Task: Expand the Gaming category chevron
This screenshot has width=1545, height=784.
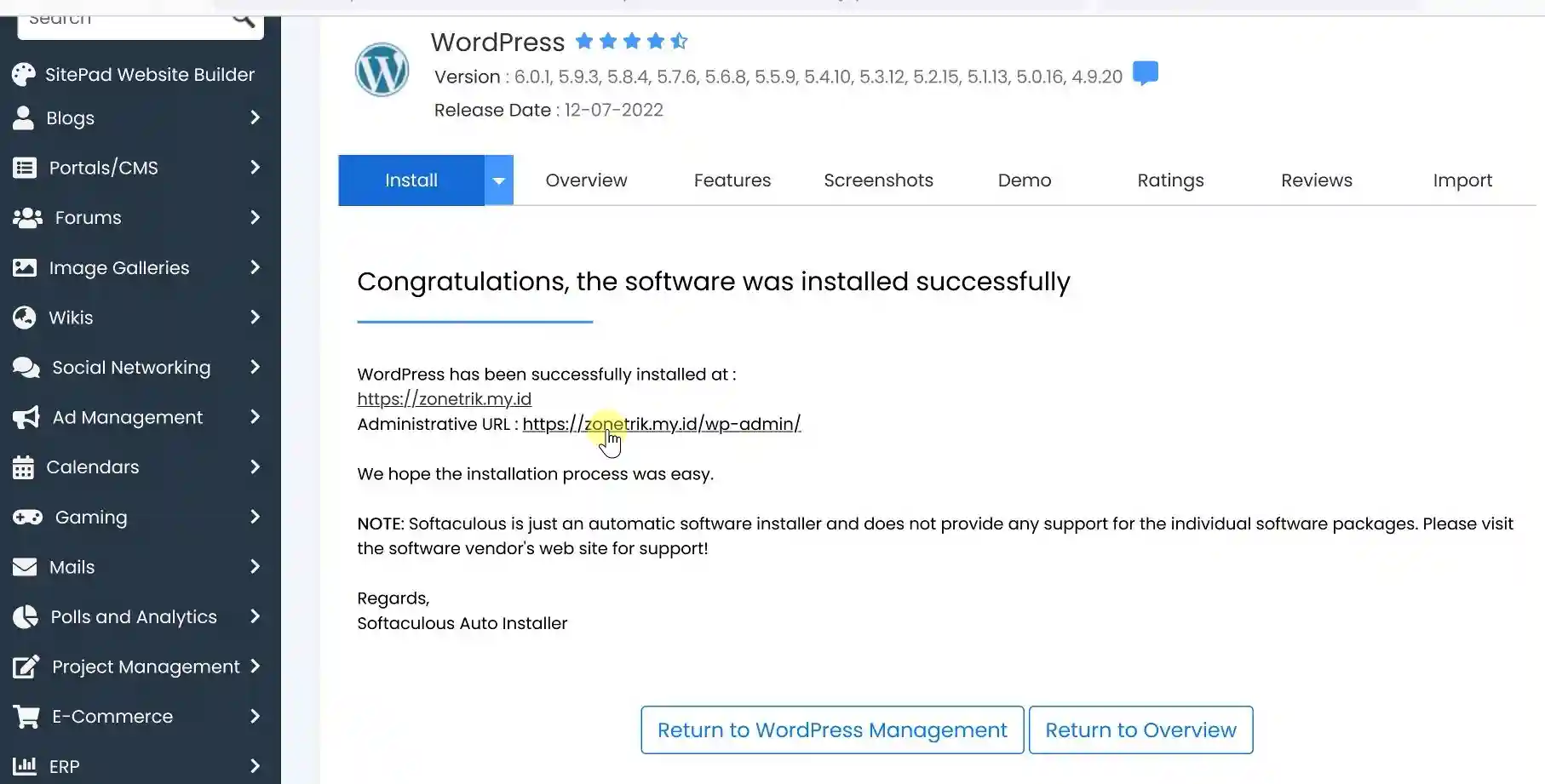Action: [x=255, y=517]
